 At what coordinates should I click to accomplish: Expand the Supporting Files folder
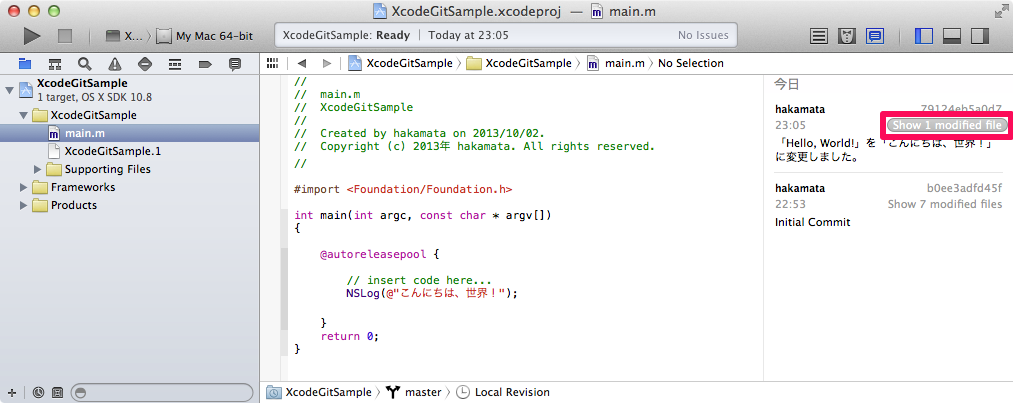point(41,169)
